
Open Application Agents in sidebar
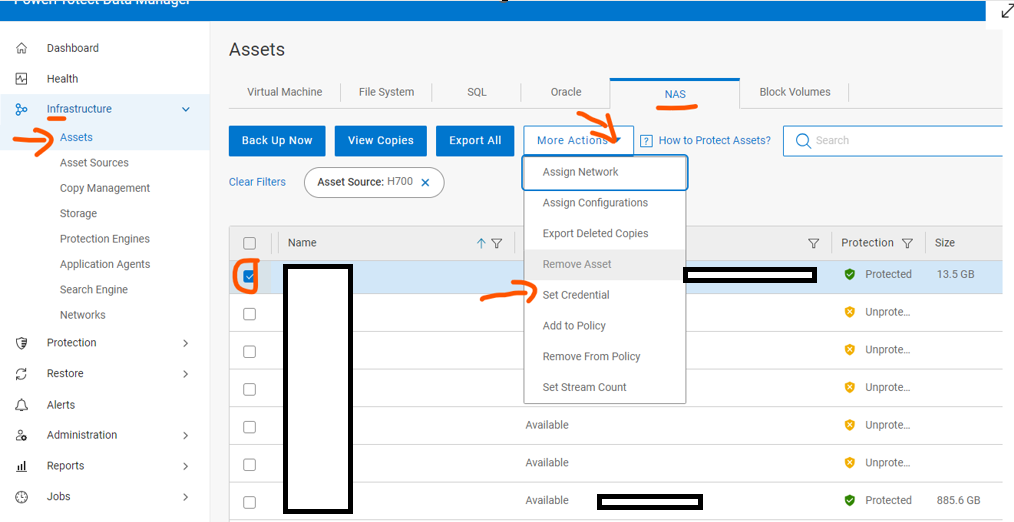pos(105,265)
